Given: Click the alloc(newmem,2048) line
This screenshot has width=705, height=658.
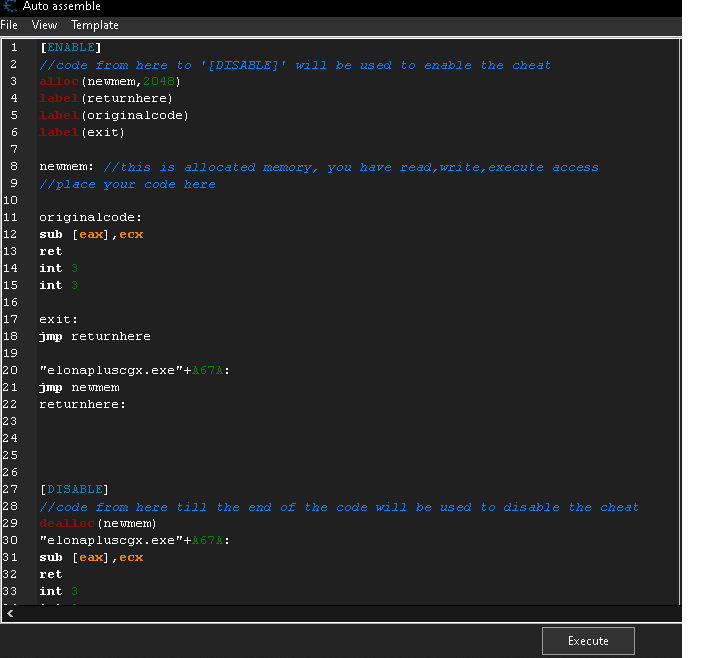Looking at the screenshot, I should pyautogui.click(x=110, y=82).
